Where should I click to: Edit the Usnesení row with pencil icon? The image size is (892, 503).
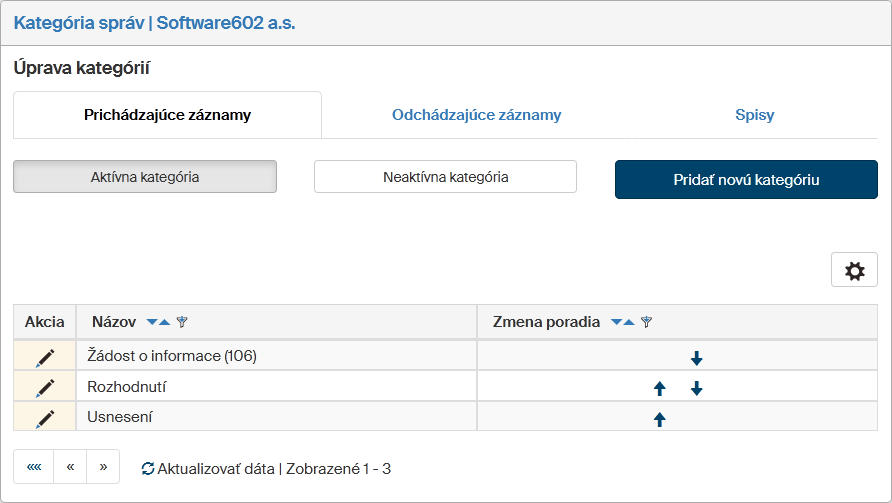[x=45, y=418]
